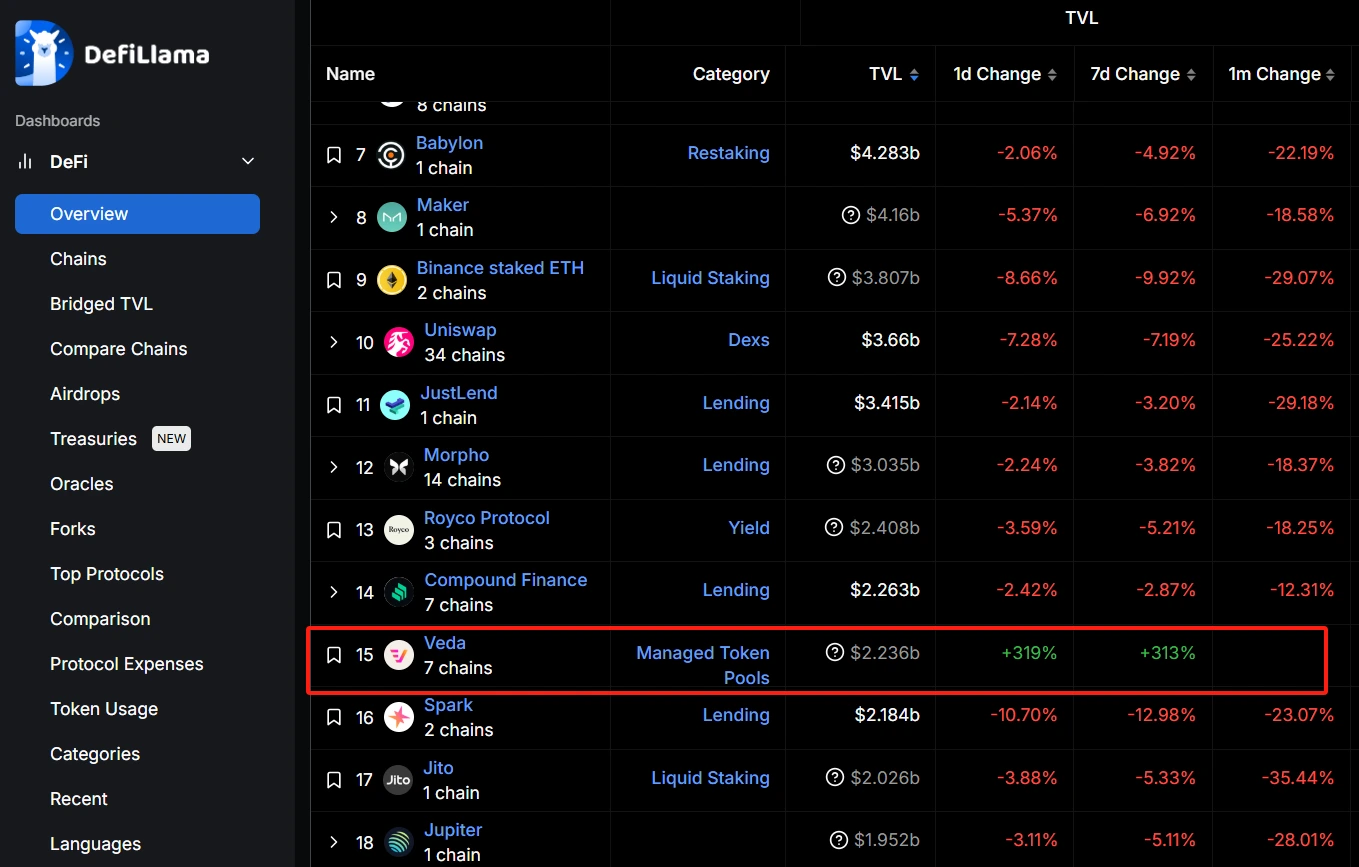Open the Oracles page
This screenshot has width=1359, height=867.
(x=82, y=484)
